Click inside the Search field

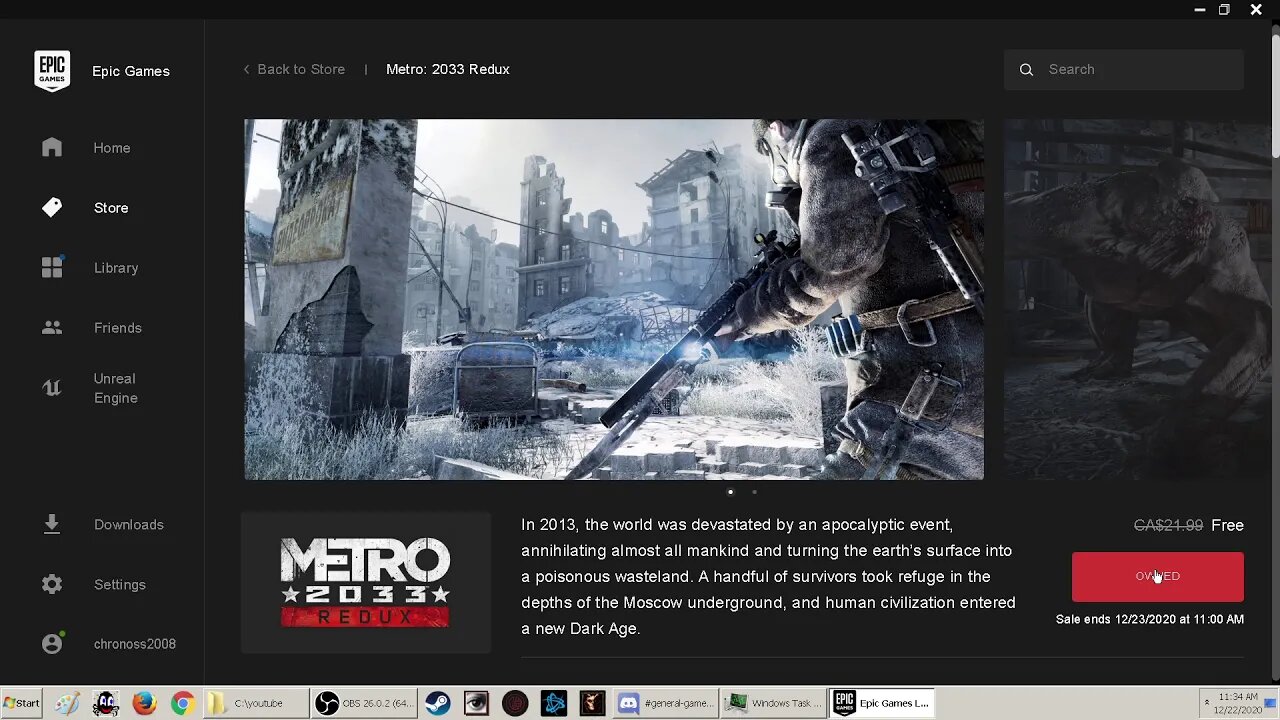click(1124, 69)
